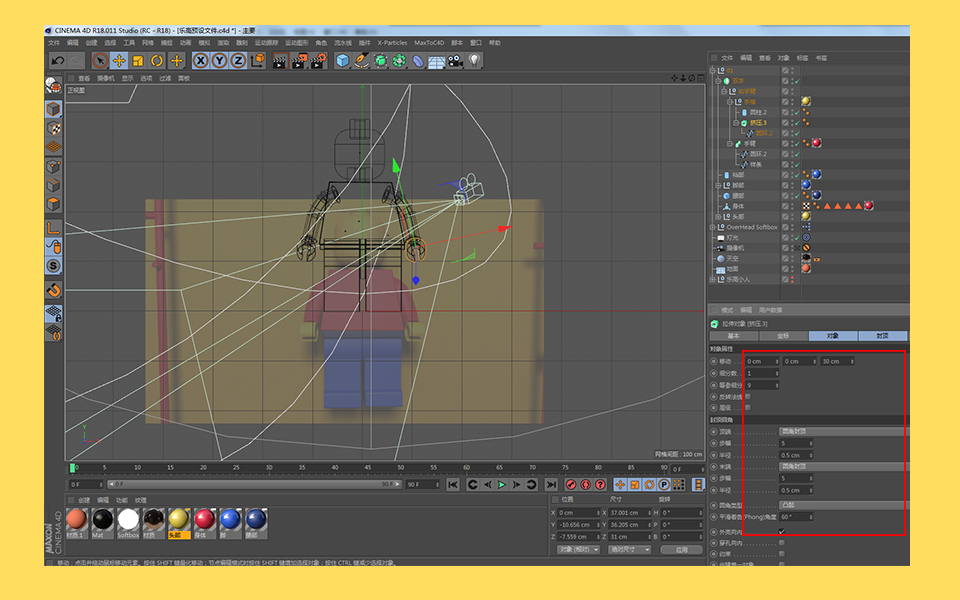This screenshot has width=960, height=600.
Task: Click the Record keyframe button
Action: click(x=571, y=484)
